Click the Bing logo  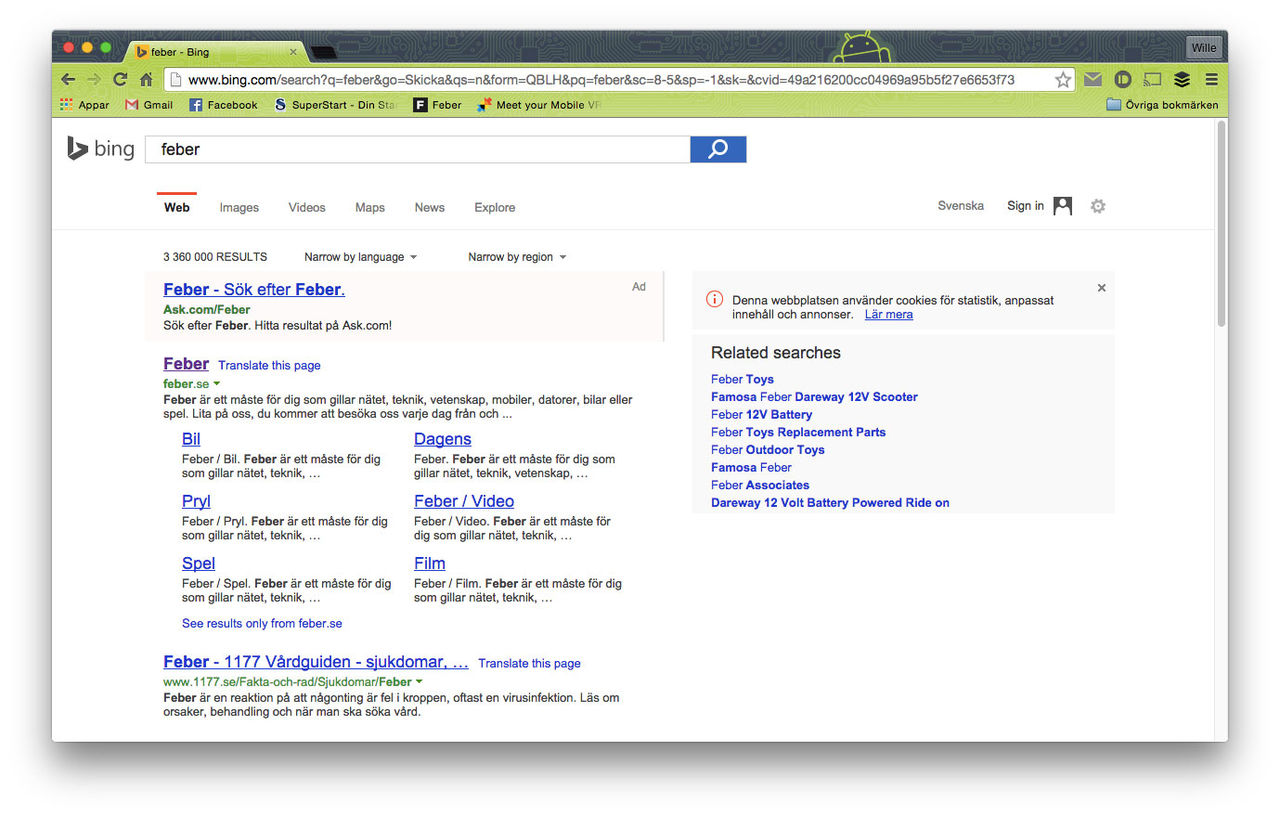(x=100, y=148)
